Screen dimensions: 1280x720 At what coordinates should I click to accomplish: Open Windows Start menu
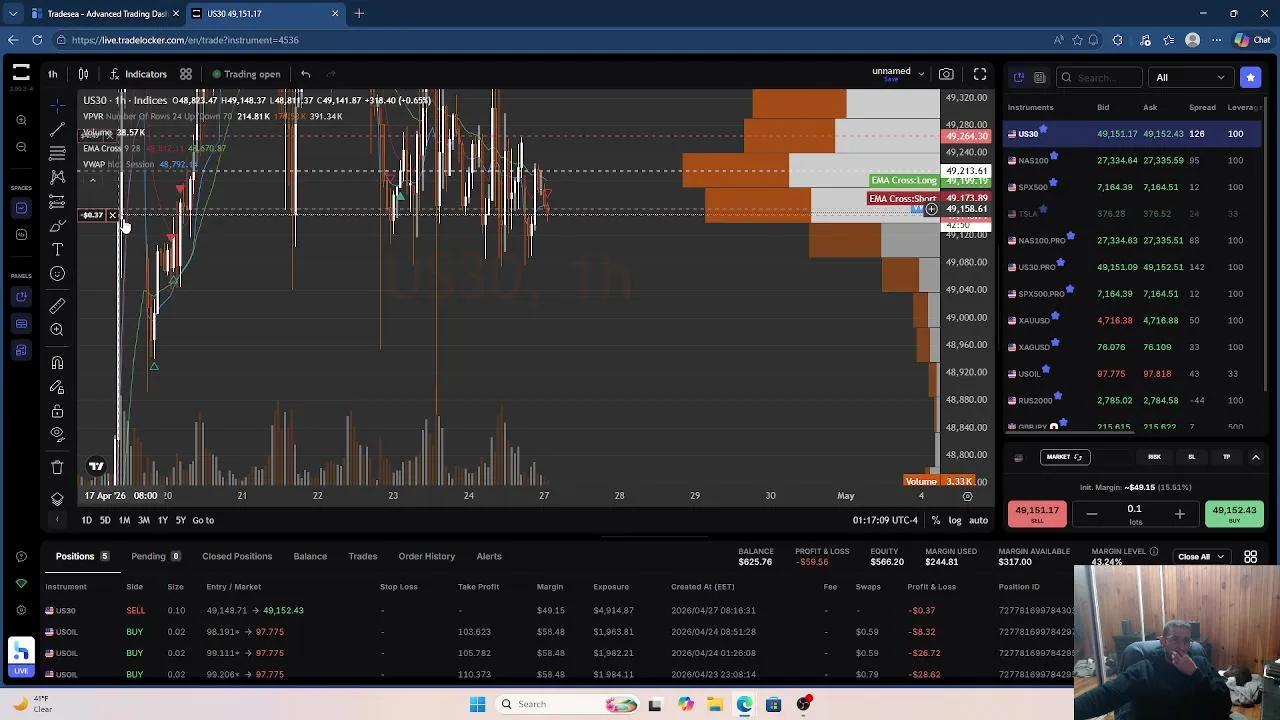pos(477,704)
